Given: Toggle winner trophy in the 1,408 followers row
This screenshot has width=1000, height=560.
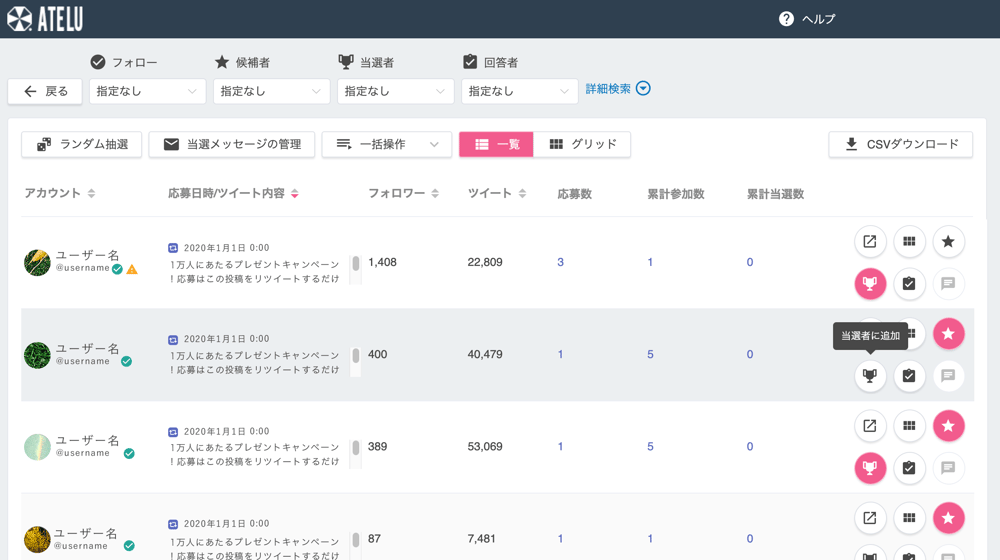Looking at the screenshot, I should (x=870, y=283).
